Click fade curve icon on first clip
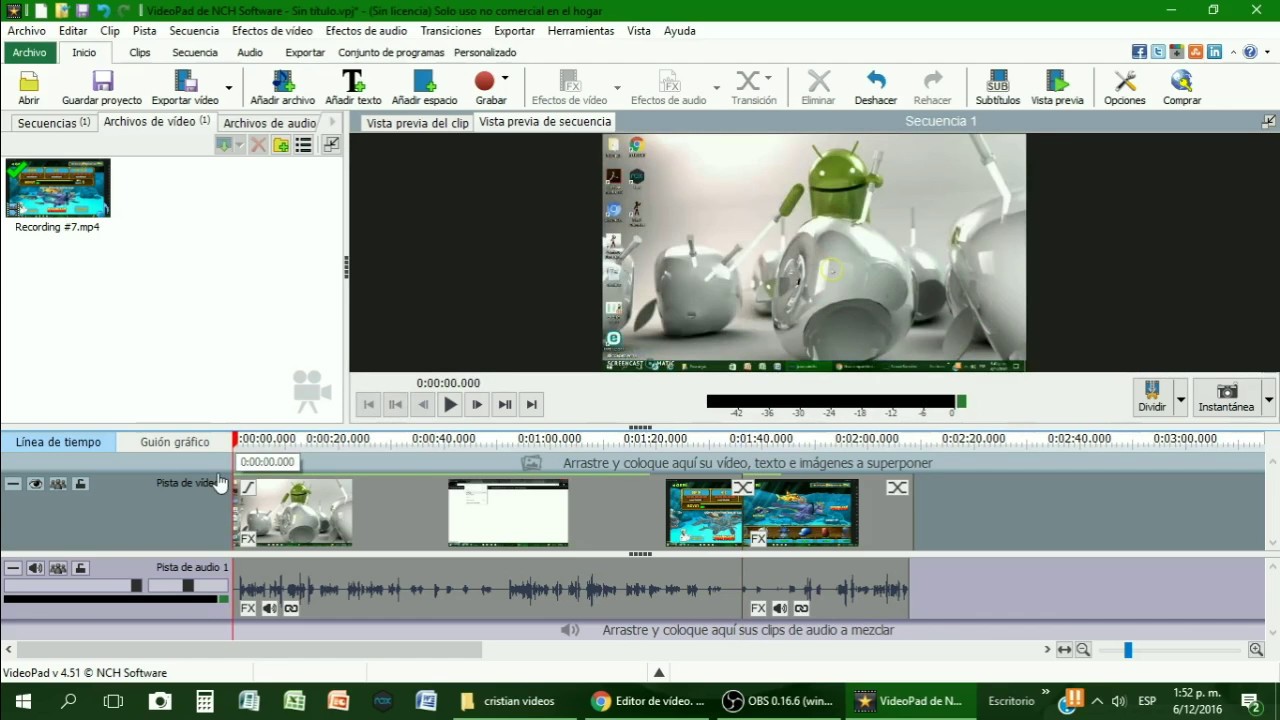The image size is (1280, 720). coord(248,487)
